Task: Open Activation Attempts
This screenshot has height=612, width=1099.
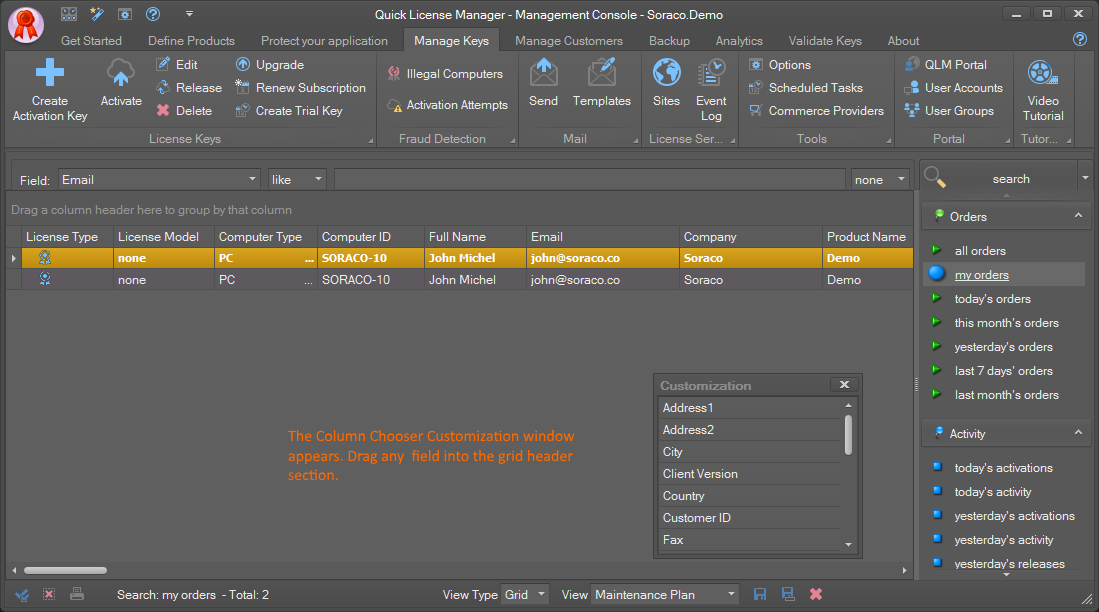Action: coord(447,104)
